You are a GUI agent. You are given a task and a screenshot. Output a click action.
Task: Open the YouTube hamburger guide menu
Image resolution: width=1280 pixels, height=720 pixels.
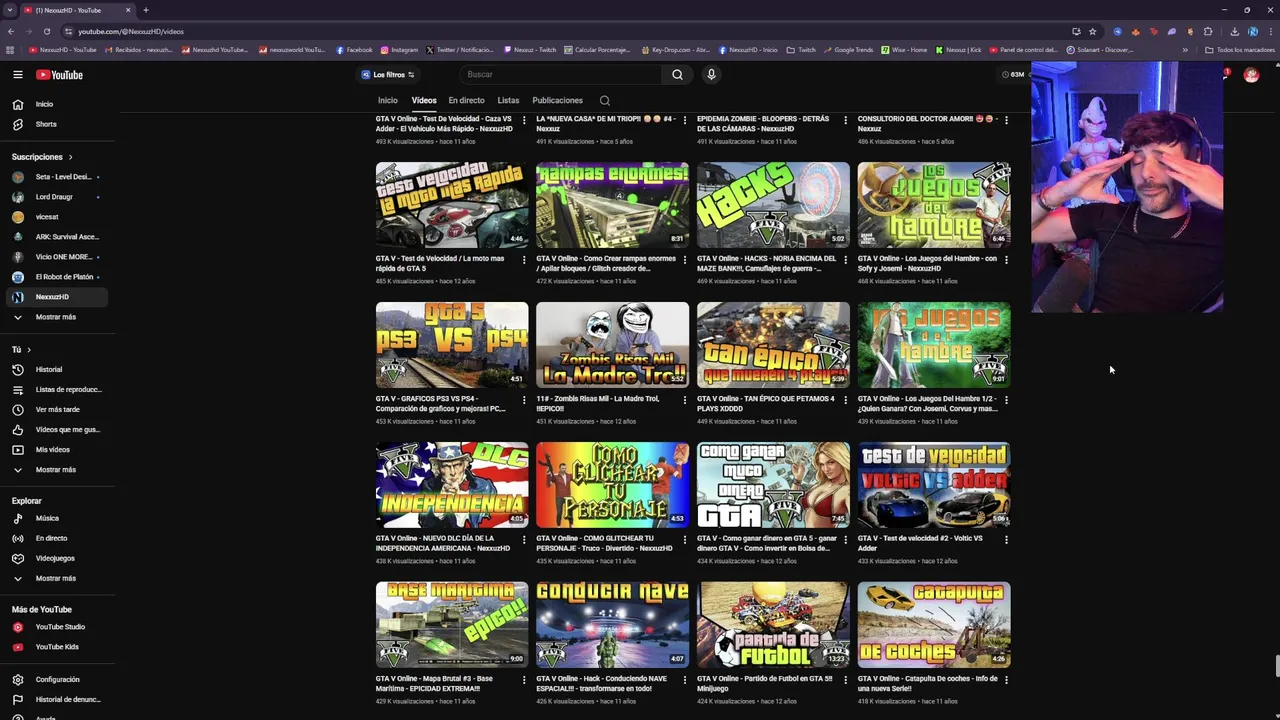click(18, 75)
